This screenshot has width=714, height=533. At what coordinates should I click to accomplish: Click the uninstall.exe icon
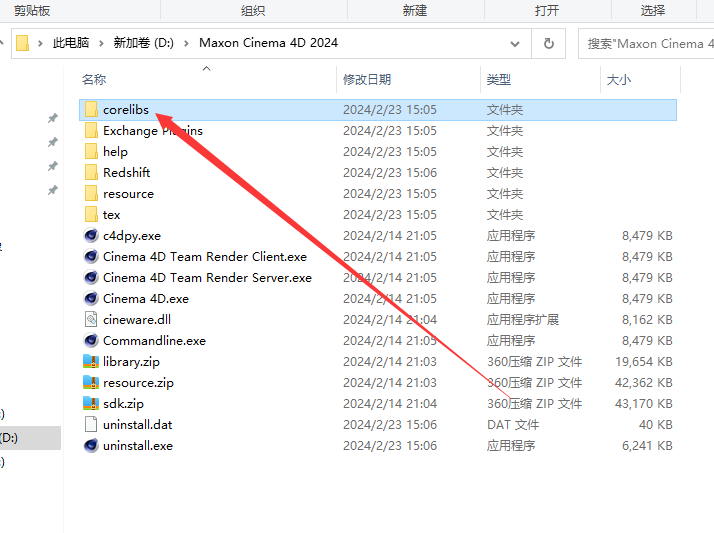tap(91, 445)
